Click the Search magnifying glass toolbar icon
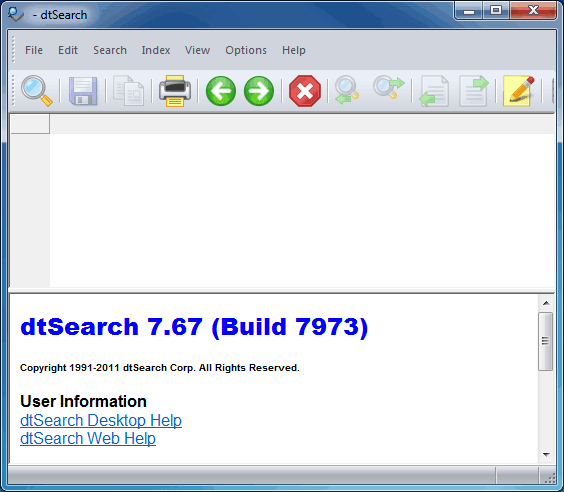Image resolution: width=564 pixels, height=492 pixels. (37, 91)
